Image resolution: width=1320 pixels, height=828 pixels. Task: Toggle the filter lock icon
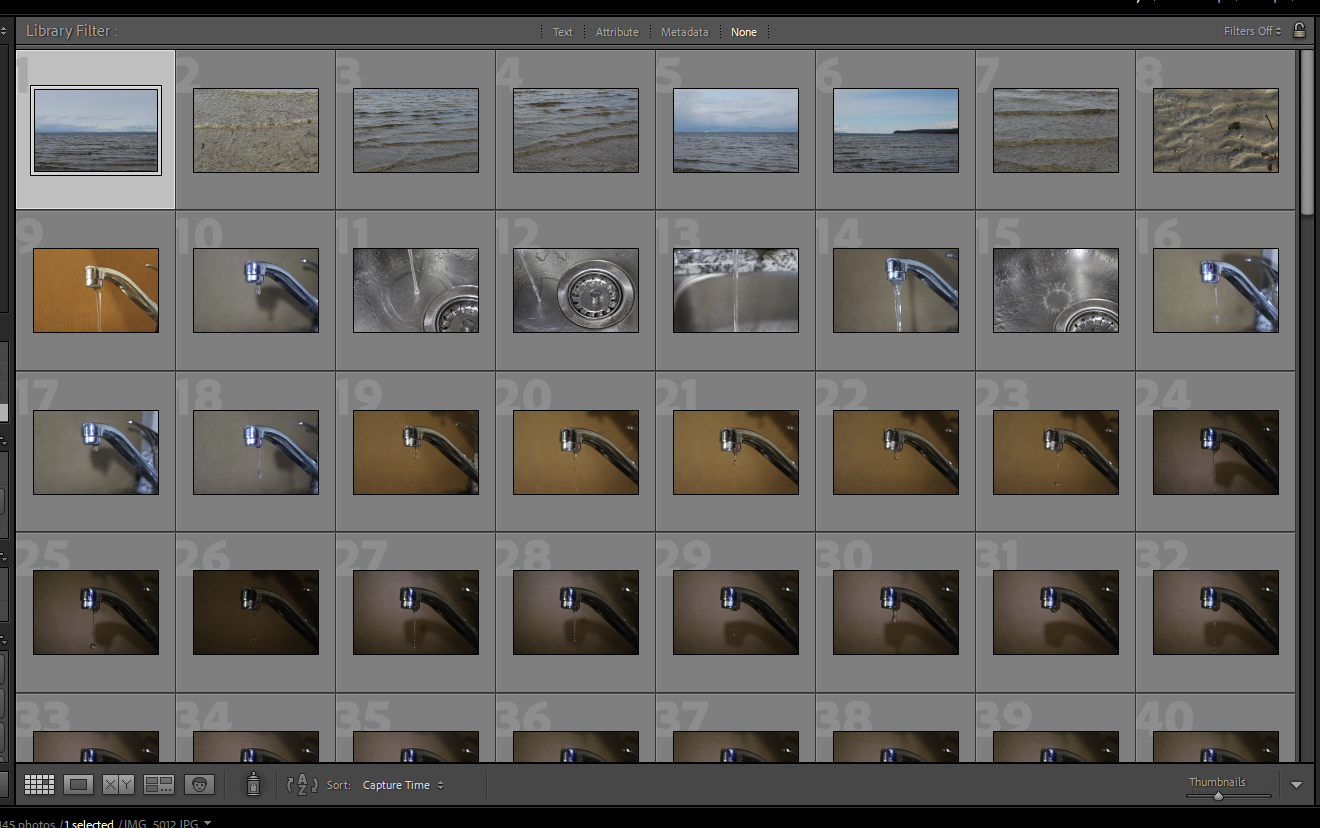(1299, 31)
